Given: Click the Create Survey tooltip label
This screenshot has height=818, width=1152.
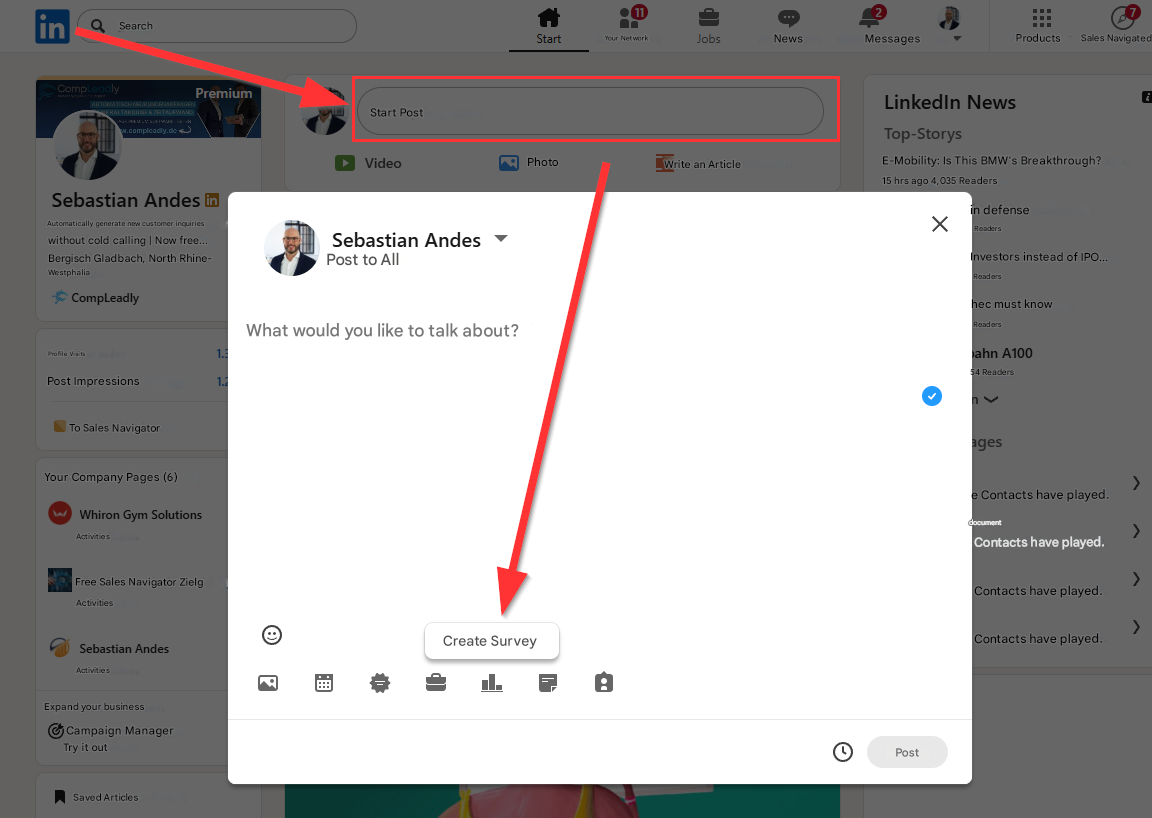Looking at the screenshot, I should pyautogui.click(x=490, y=641).
